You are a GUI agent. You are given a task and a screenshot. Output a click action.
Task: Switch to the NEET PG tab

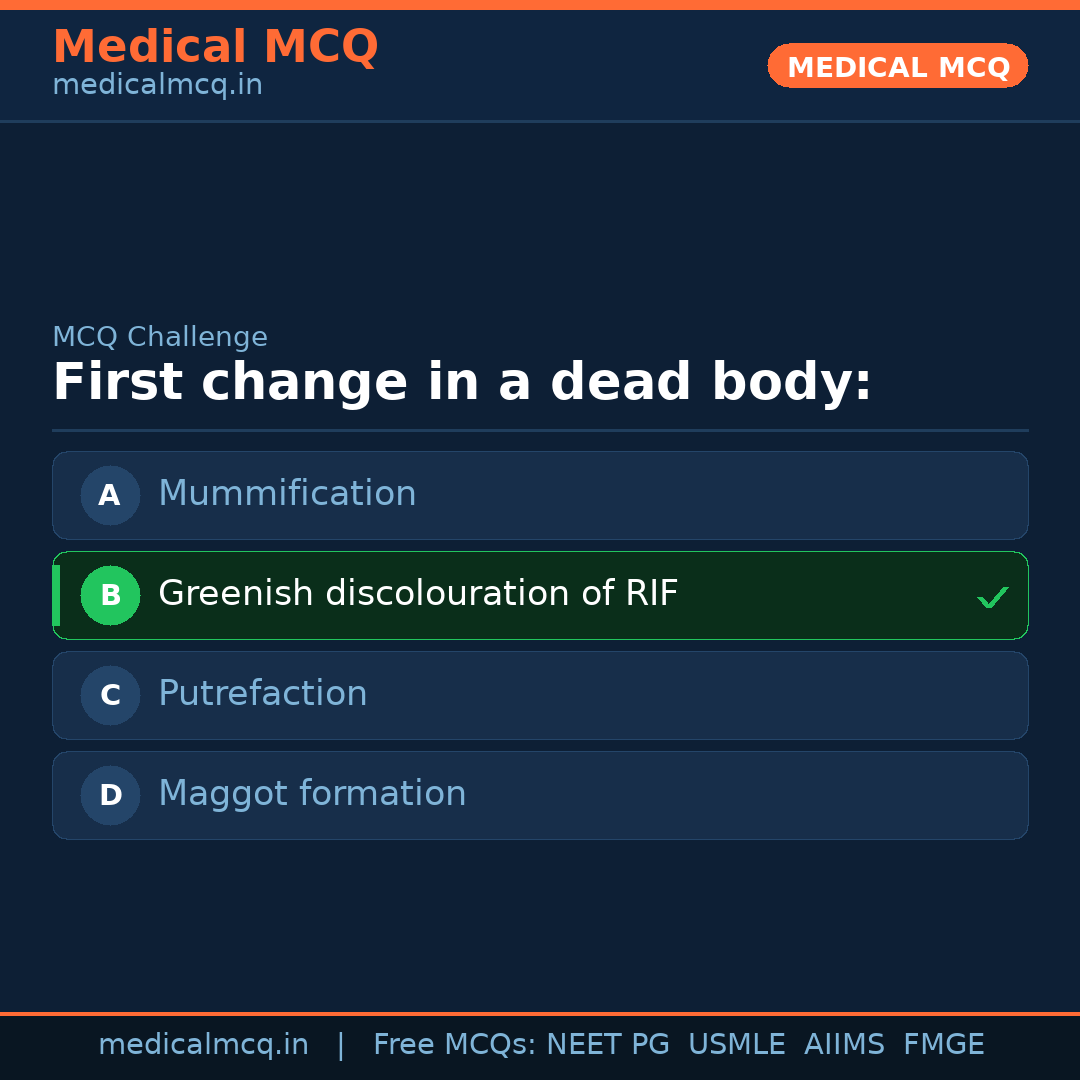[607, 1044]
